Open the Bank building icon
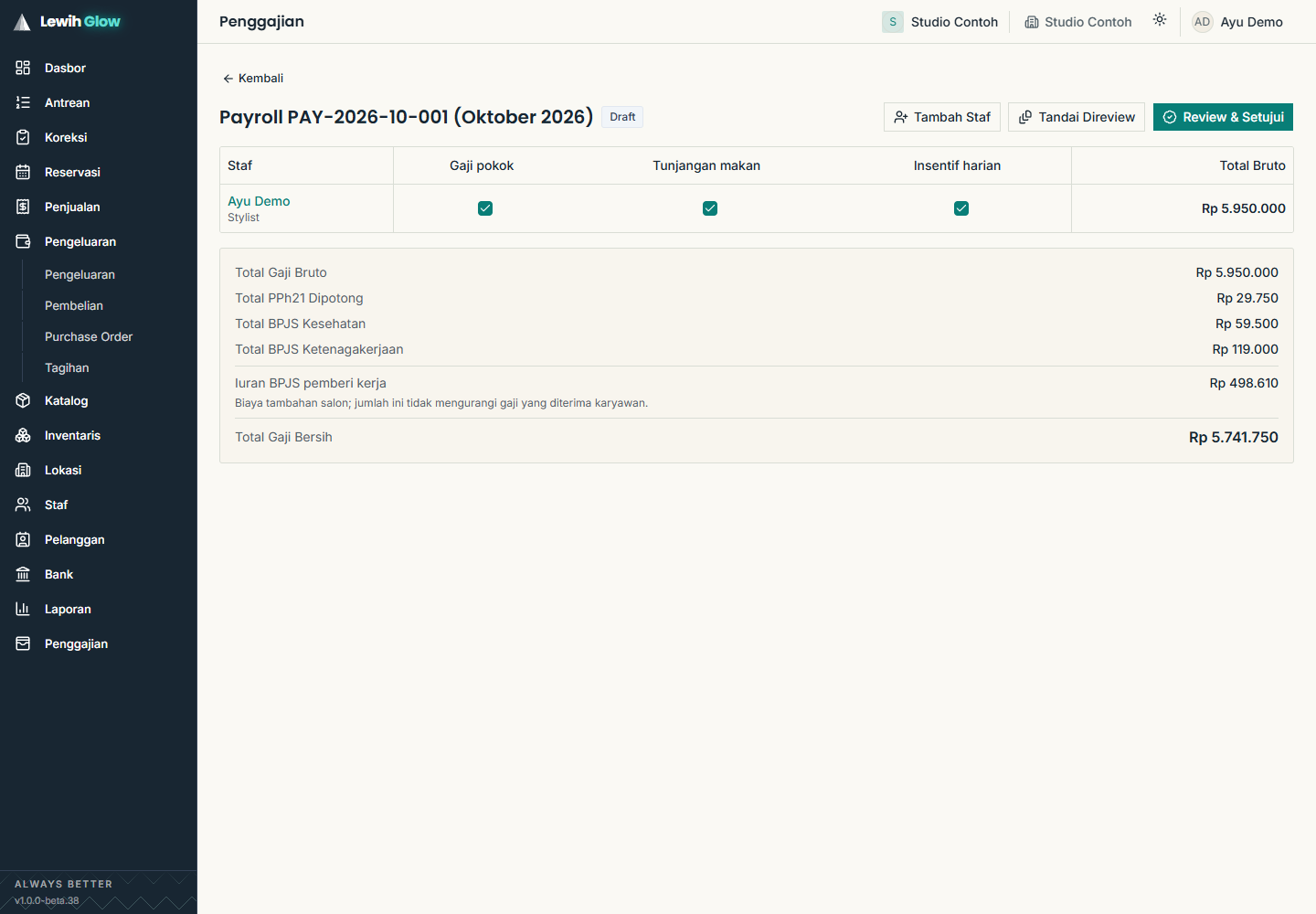The height and width of the screenshot is (914, 1316). [x=23, y=574]
